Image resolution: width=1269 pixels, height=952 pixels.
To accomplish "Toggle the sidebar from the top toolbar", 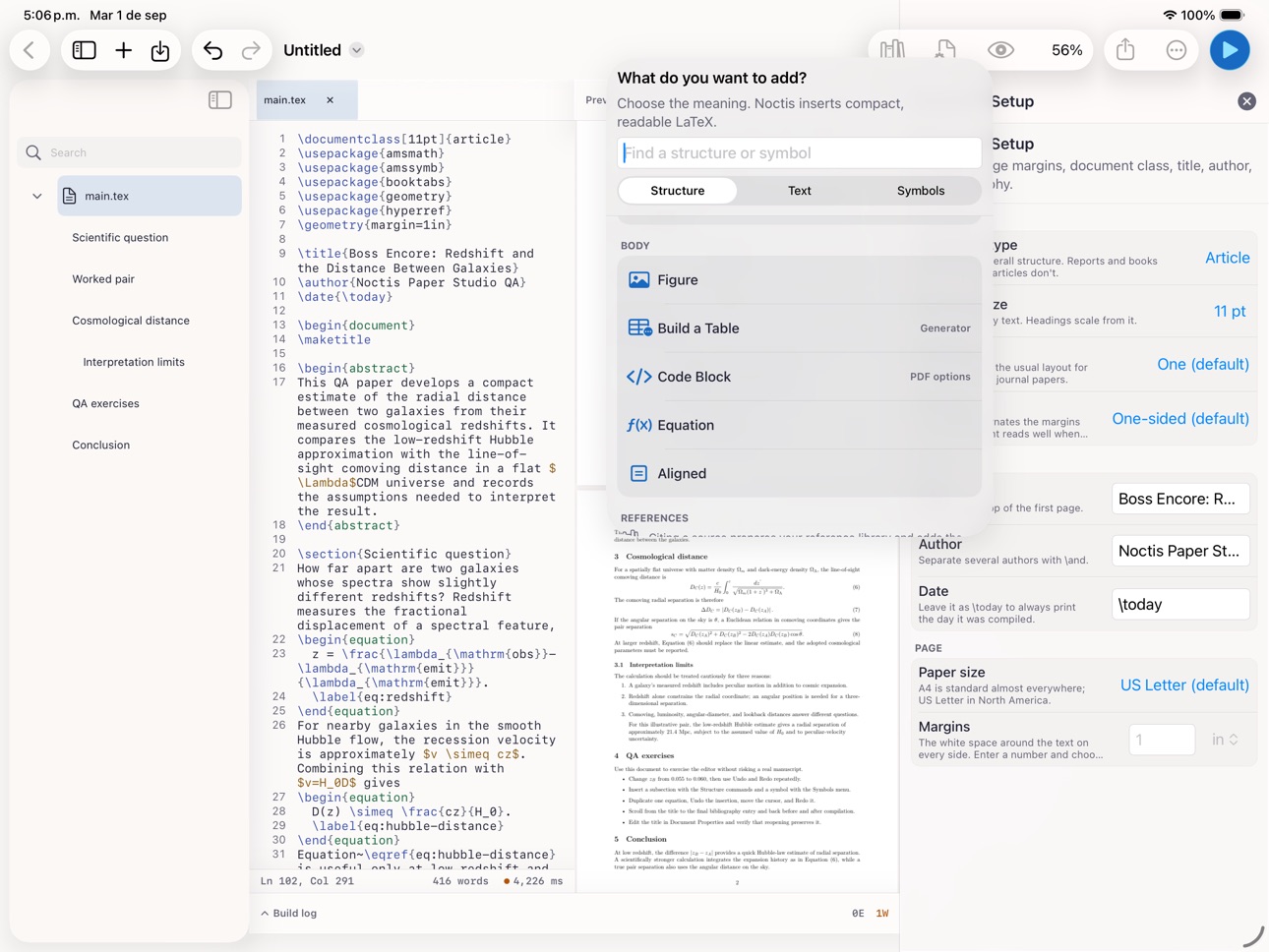I will tap(85, 50).
